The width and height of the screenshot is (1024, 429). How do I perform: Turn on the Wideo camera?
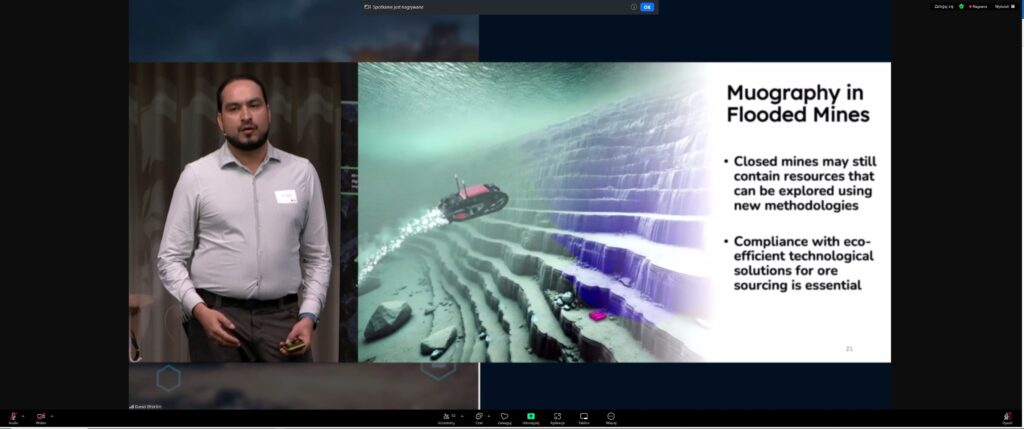(x=41, y=416)
